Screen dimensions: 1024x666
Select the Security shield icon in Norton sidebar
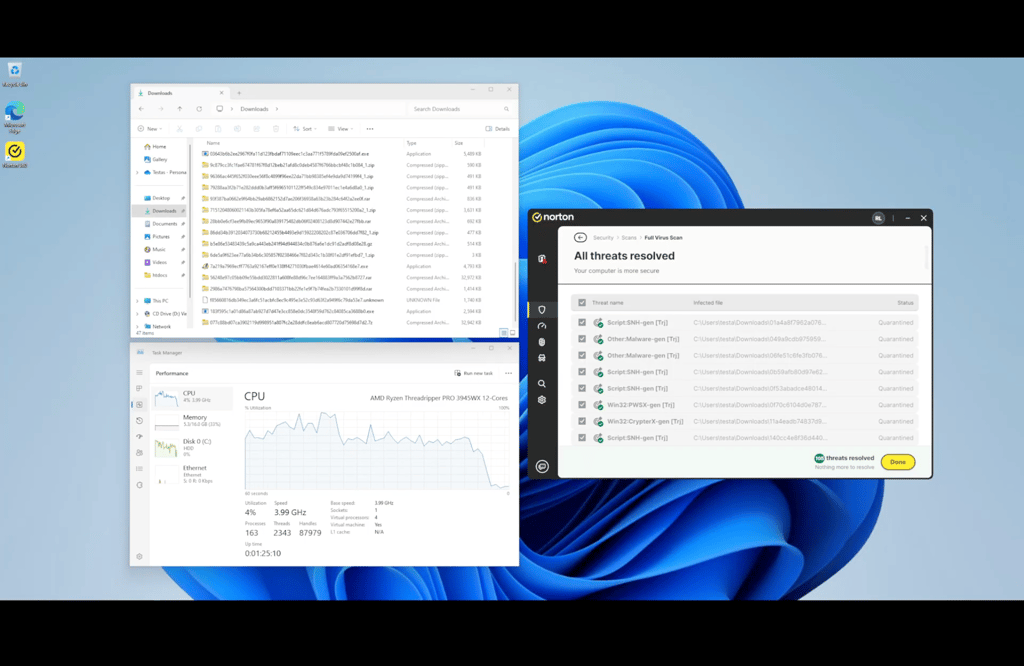pyautogui.click(x=542, y=309)
